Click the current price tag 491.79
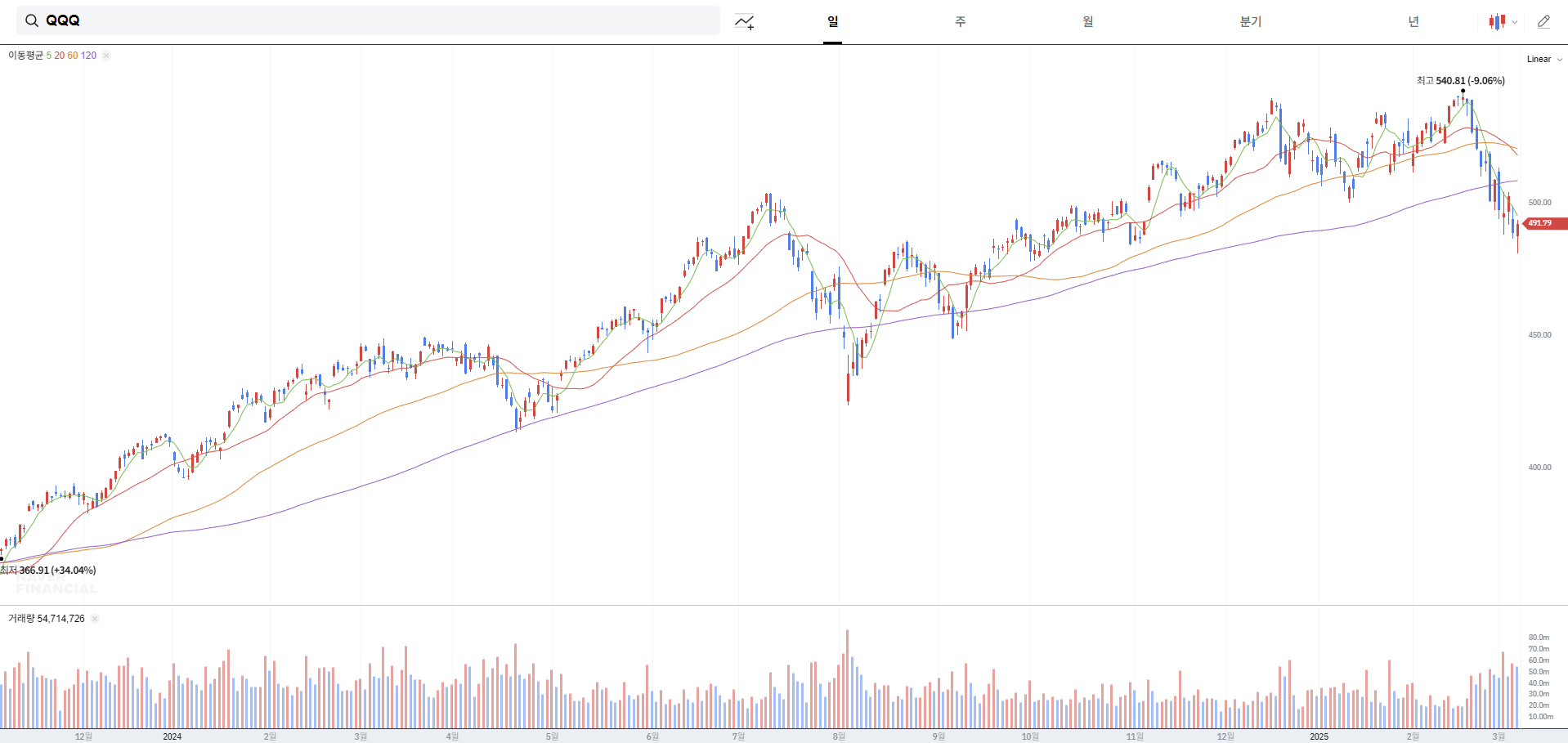Image resolution: width=1568 pixels, height=743 pixels. 1544,223
